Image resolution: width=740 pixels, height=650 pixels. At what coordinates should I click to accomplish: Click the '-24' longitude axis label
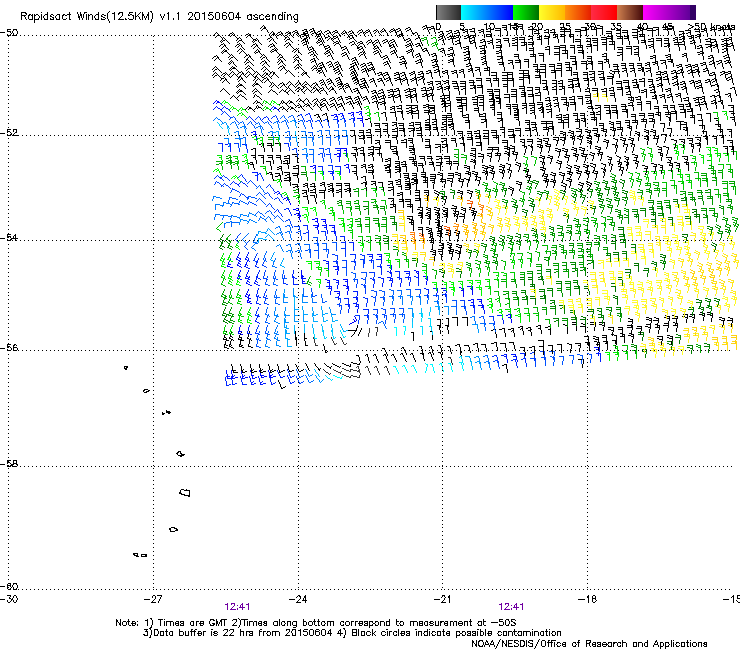tap(298, 599)
